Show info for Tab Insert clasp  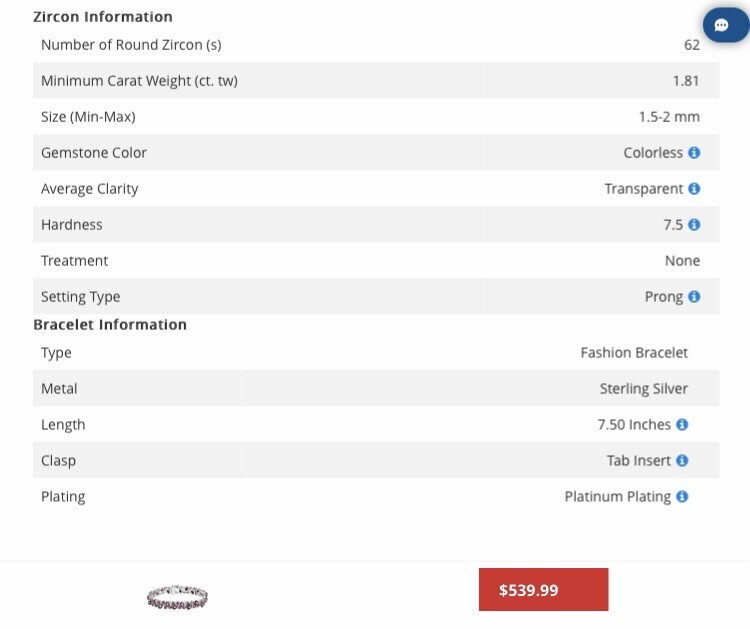pyautogui.click(x=682, y=460)
